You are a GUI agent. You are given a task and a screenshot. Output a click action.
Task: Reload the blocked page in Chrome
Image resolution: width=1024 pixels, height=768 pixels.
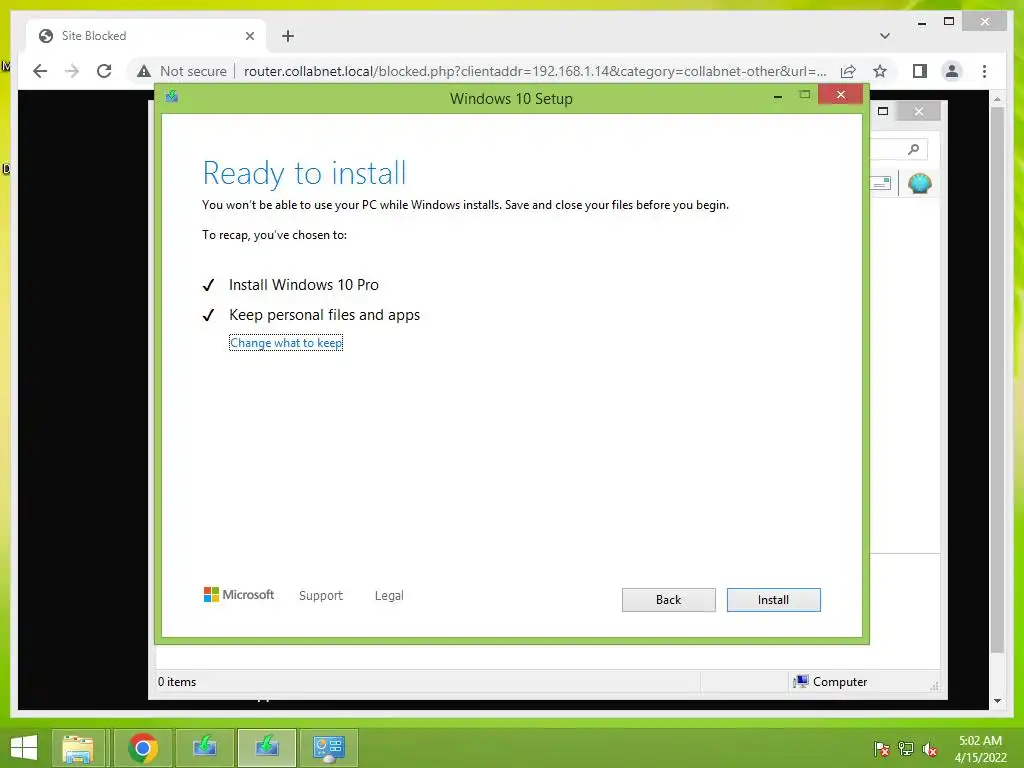tap(104, 71)
